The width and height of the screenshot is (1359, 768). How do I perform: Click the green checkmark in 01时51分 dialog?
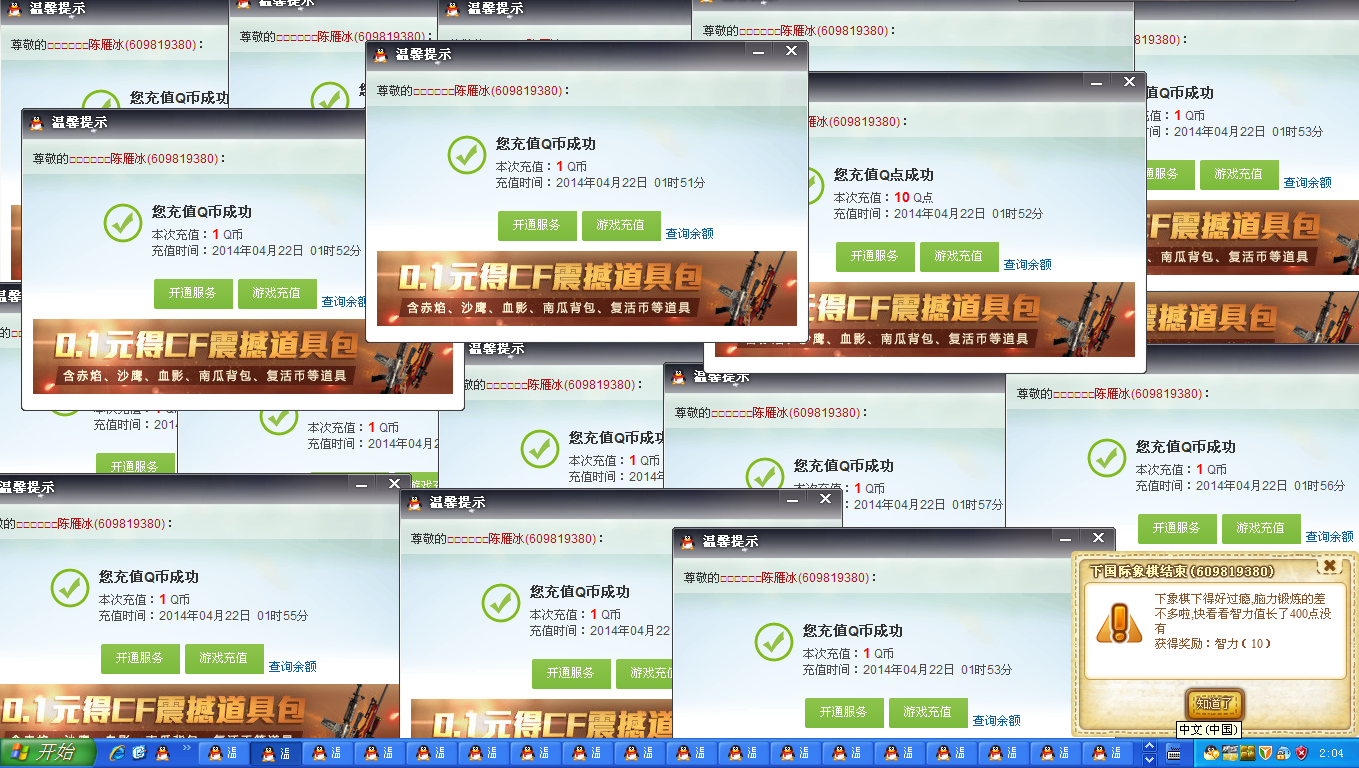click(x=467, y=155)
